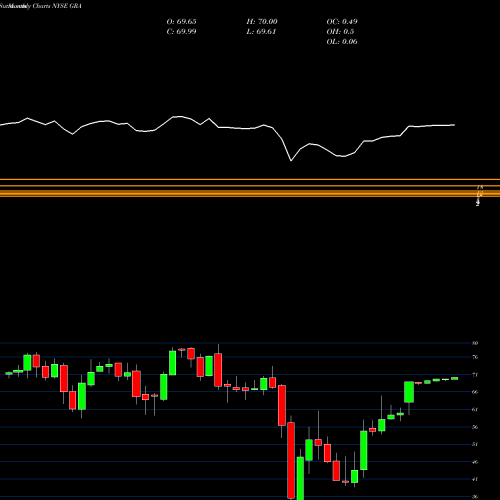Click the OC: 0.49 reading
Image resolution: width=500 pixels, height=500 pixels.
click(342, 22)
